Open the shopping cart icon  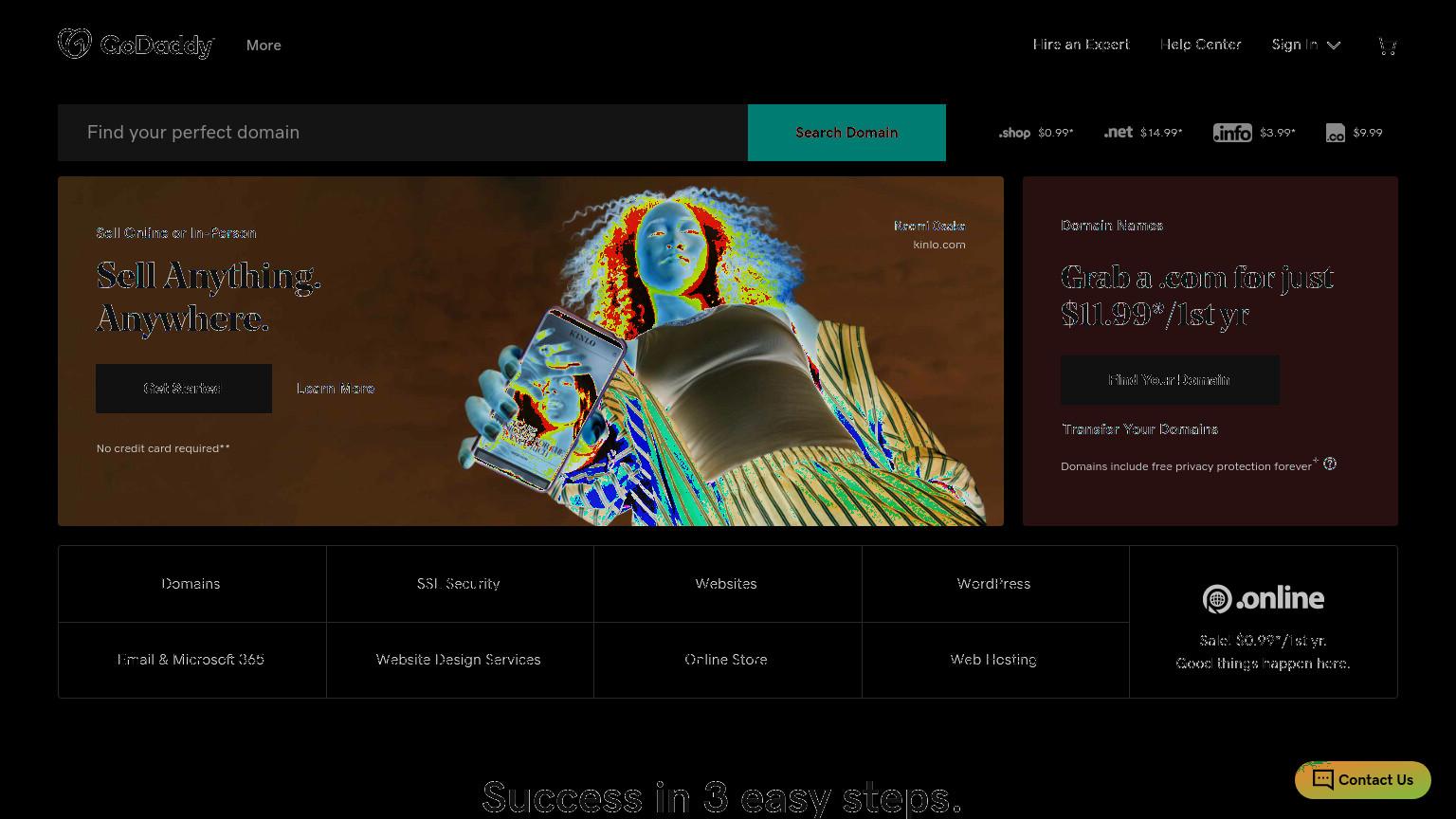pyautogui.click(x=1387, y=45)
